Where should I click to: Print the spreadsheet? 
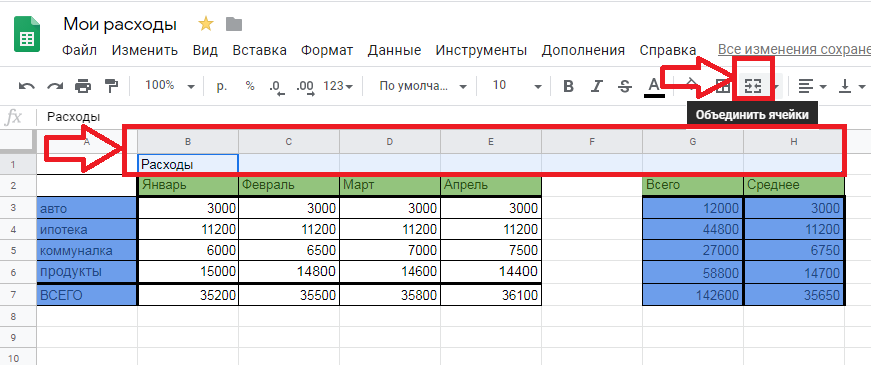click(x=83, y=86)
